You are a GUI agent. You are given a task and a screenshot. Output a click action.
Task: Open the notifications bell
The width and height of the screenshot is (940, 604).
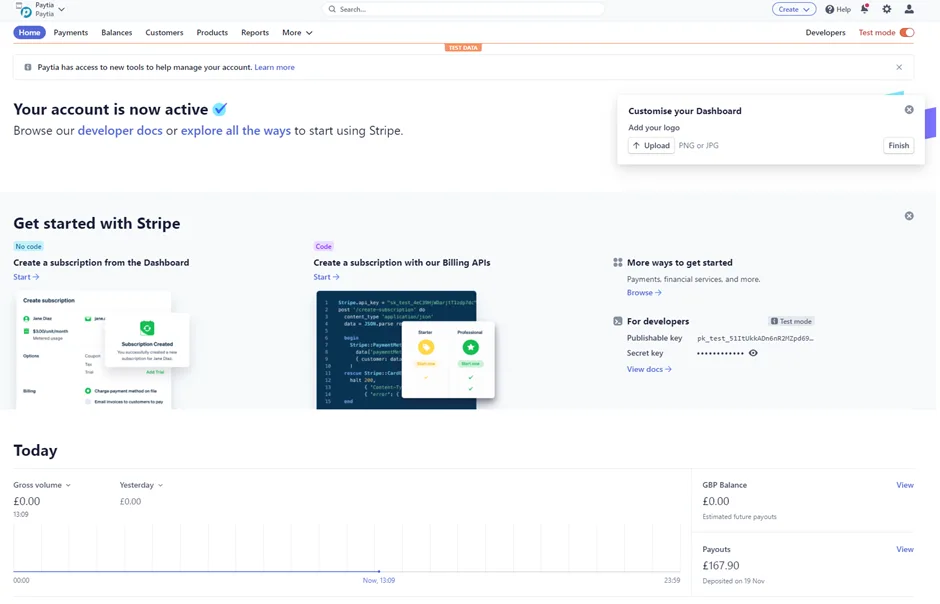point(864,8)
